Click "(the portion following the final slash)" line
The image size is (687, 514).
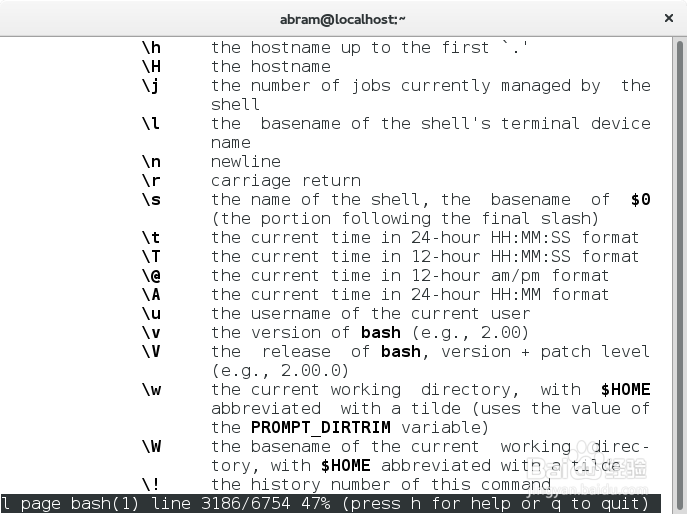[405, 219]
